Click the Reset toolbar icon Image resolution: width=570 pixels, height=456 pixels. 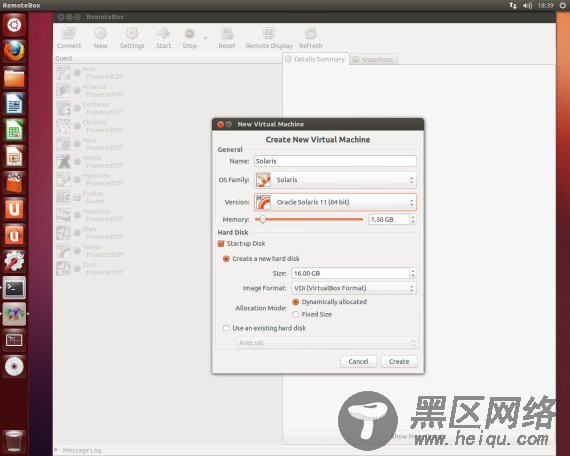227,38
